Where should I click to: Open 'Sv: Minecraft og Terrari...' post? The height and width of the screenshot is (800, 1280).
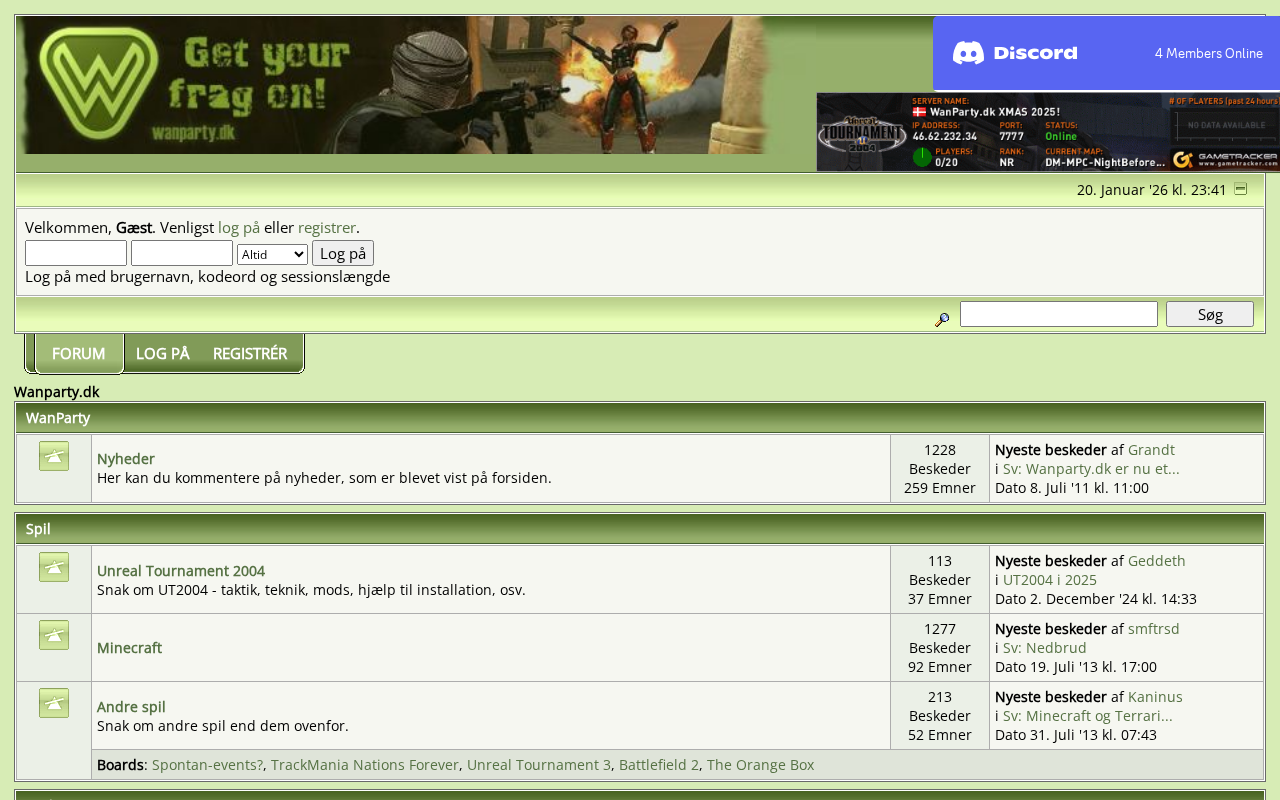coord(1088,716)
